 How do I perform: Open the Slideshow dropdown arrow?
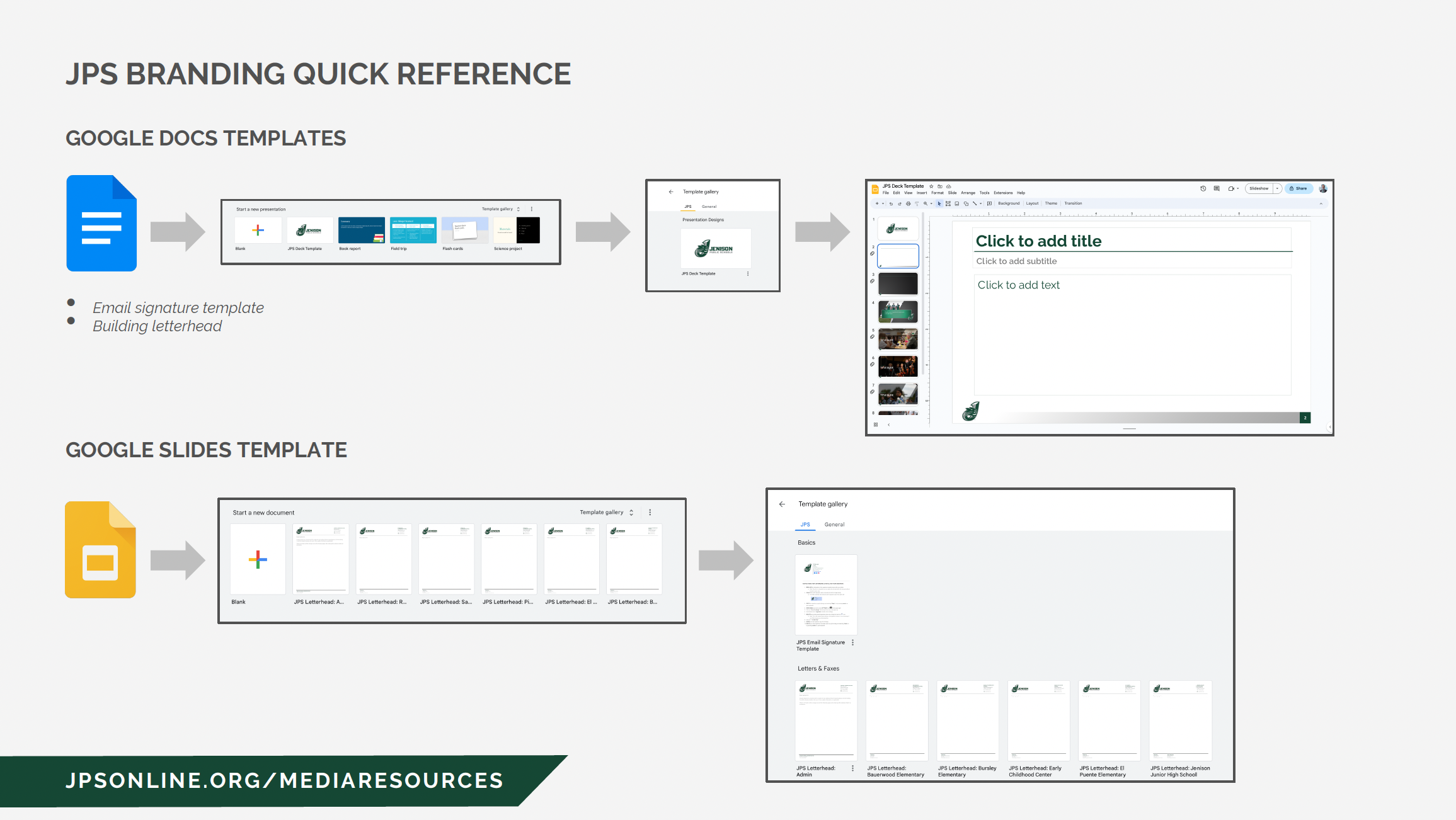click(1277, 188)
